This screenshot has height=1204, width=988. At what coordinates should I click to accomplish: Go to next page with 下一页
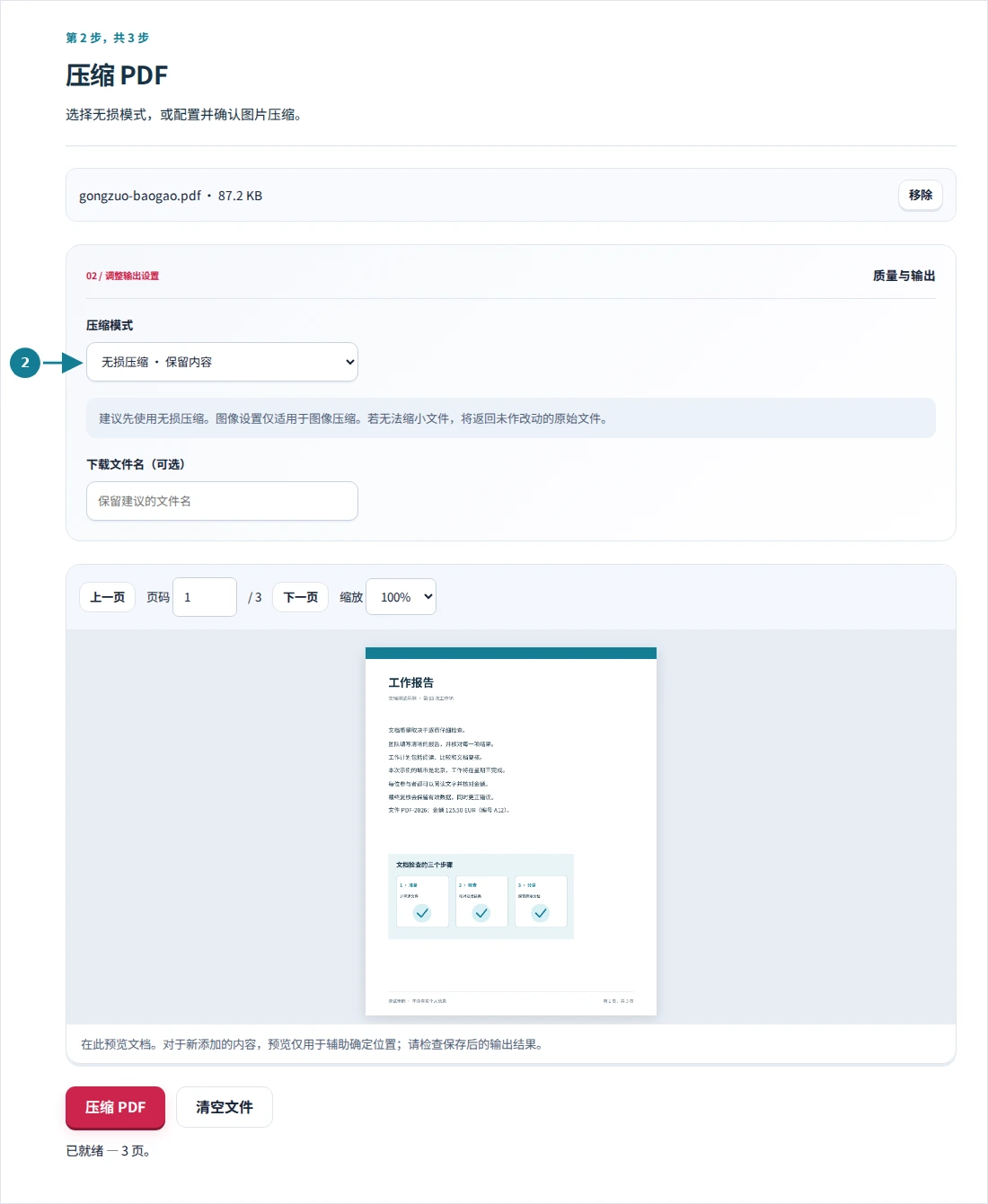301,597
